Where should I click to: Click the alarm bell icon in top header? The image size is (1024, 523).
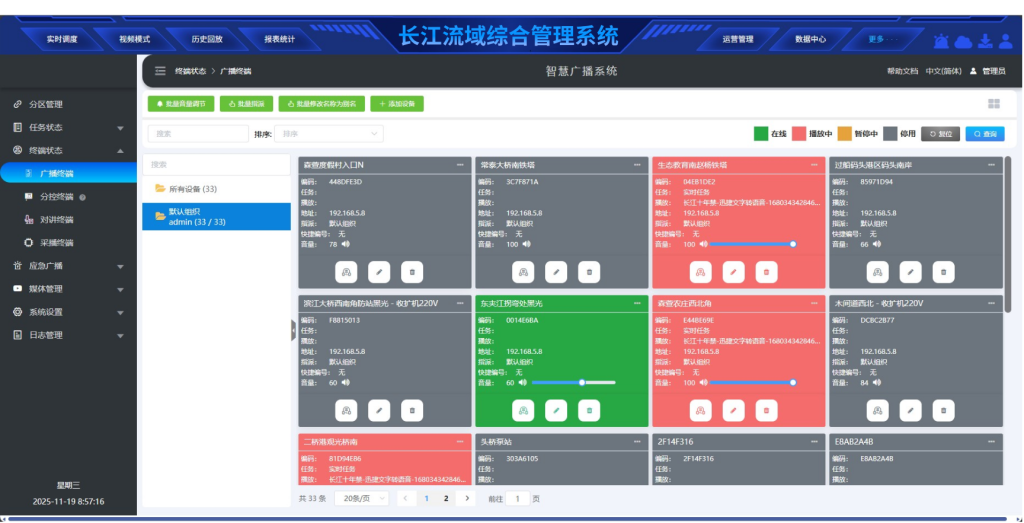coord(941,40)
